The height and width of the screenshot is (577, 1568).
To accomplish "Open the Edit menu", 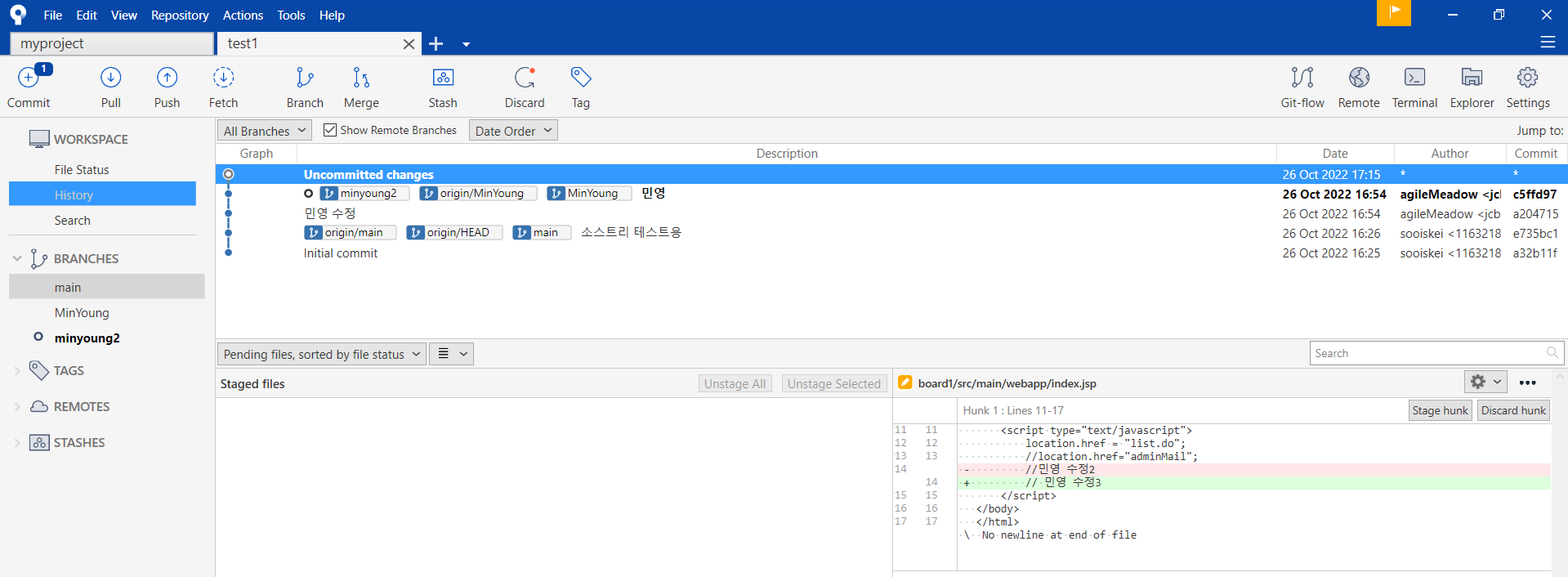I will tap(87, 15).
